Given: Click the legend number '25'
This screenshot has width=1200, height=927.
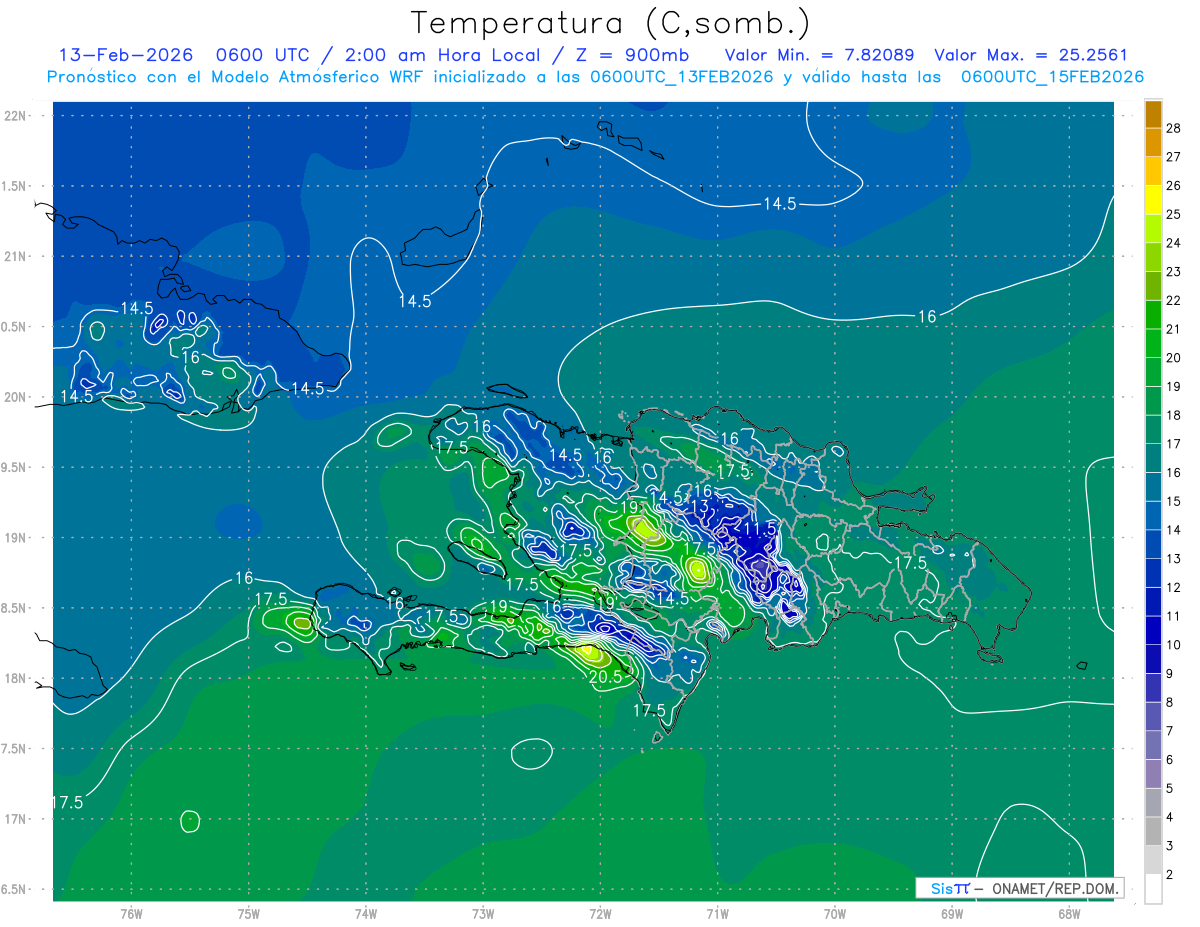Looking at the screenshot, I should 1174,214.
